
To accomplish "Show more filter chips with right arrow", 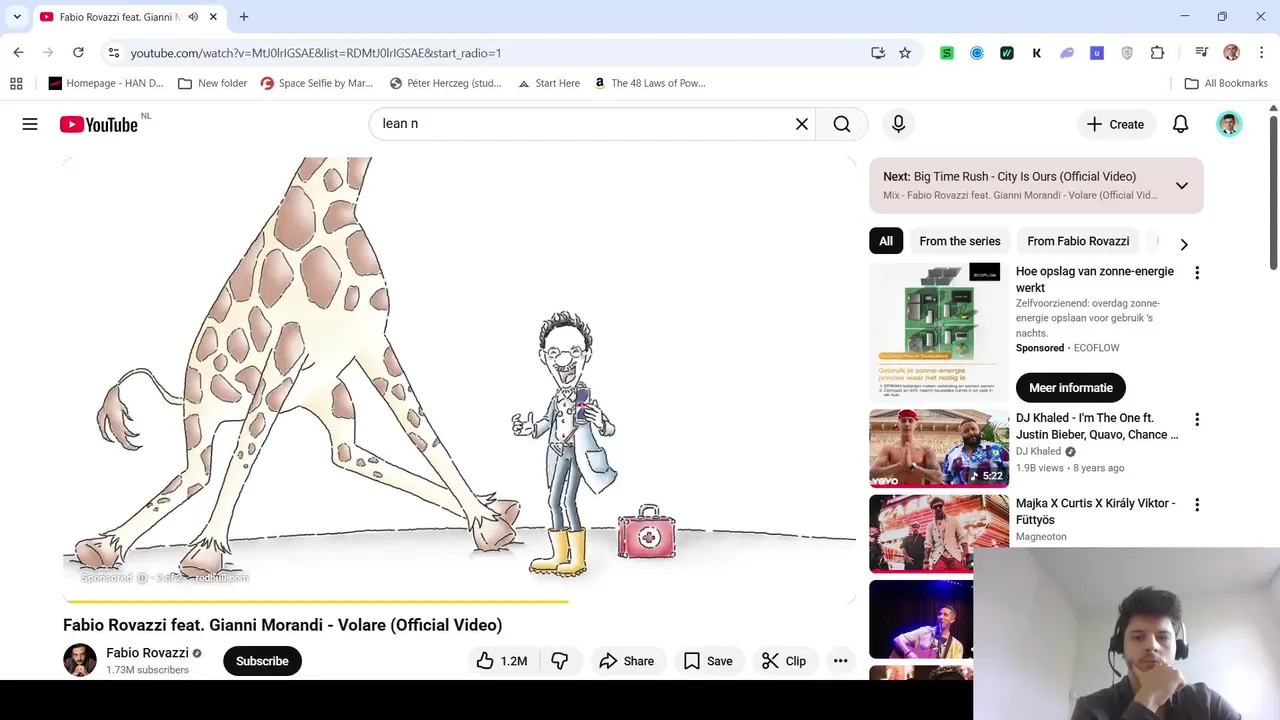I will [1184, 244].
